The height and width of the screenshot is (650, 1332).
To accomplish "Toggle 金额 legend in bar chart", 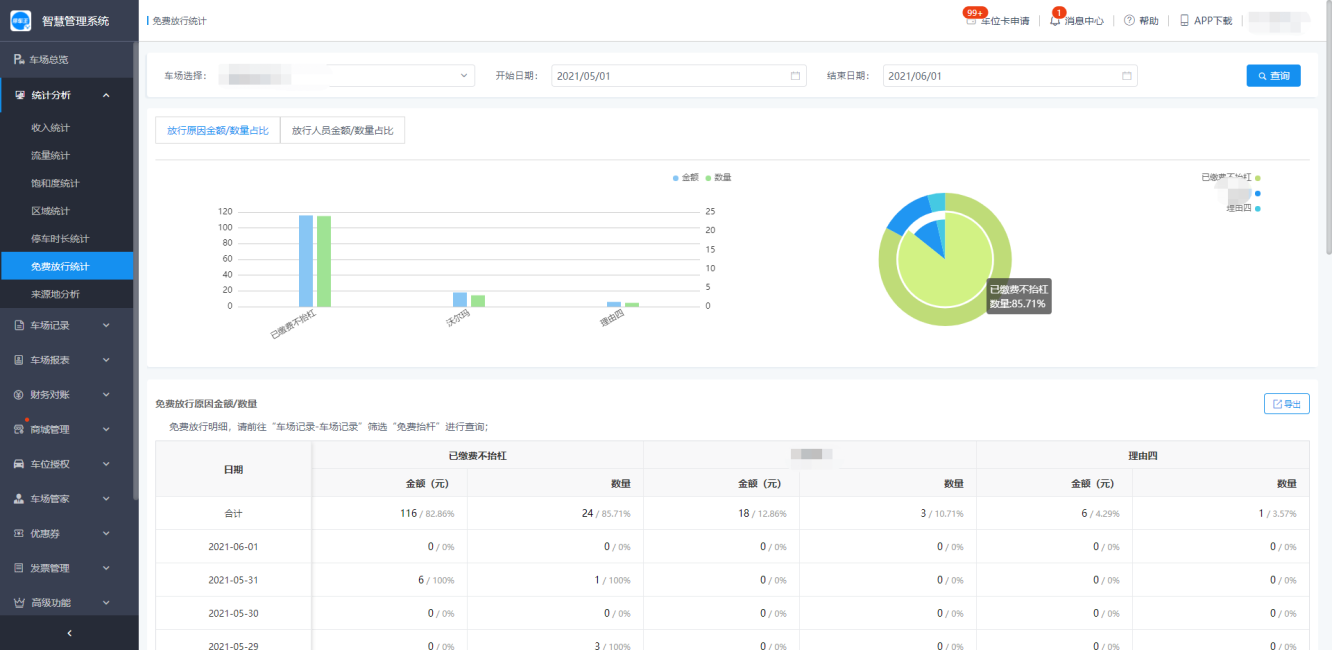I will click(x=686, y=177).
